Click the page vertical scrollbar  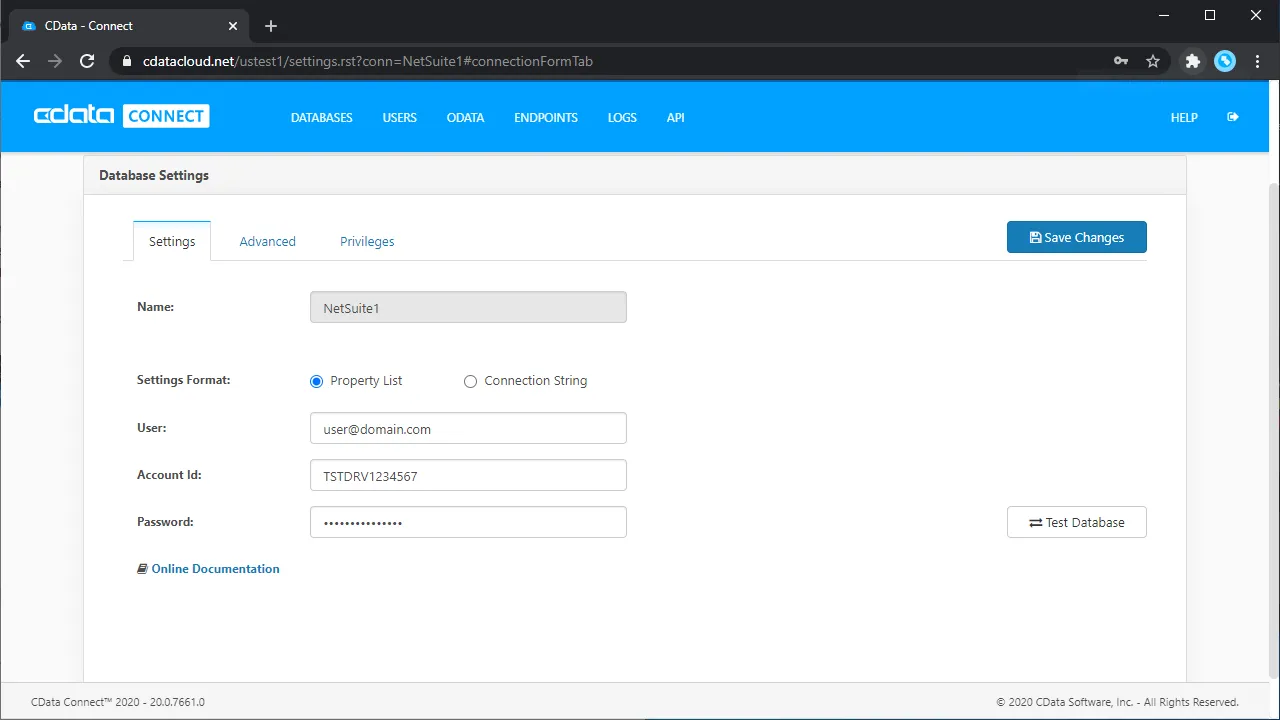1273,430
